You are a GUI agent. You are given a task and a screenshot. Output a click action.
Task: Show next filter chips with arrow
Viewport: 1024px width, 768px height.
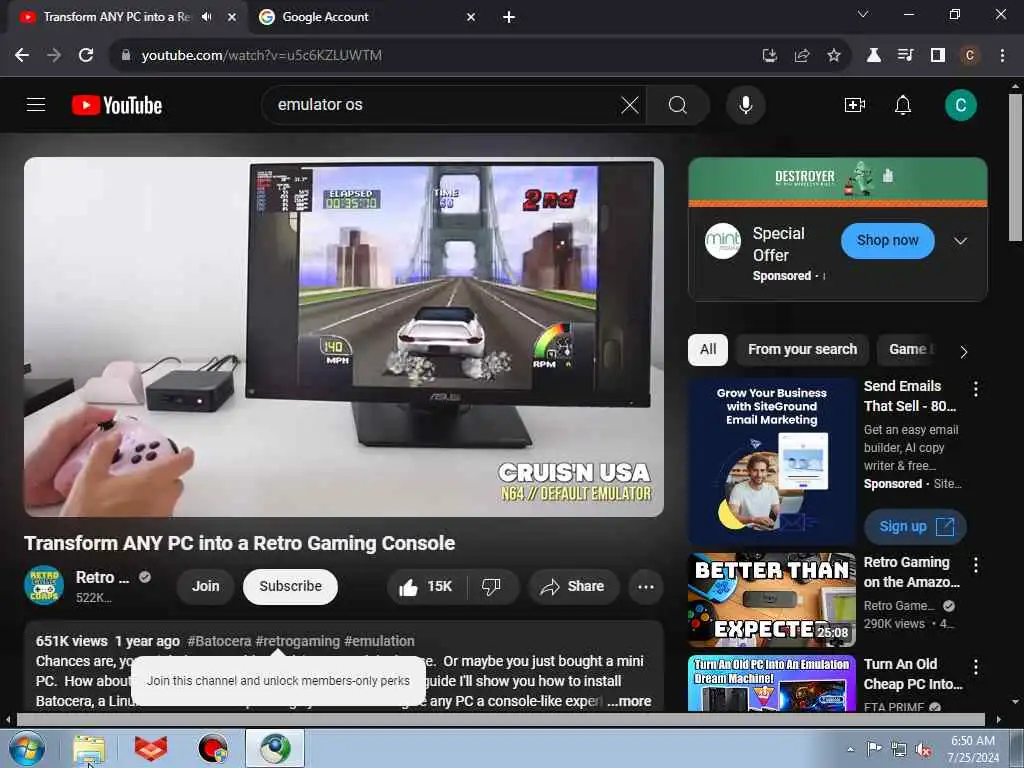(x=963, y=352)
